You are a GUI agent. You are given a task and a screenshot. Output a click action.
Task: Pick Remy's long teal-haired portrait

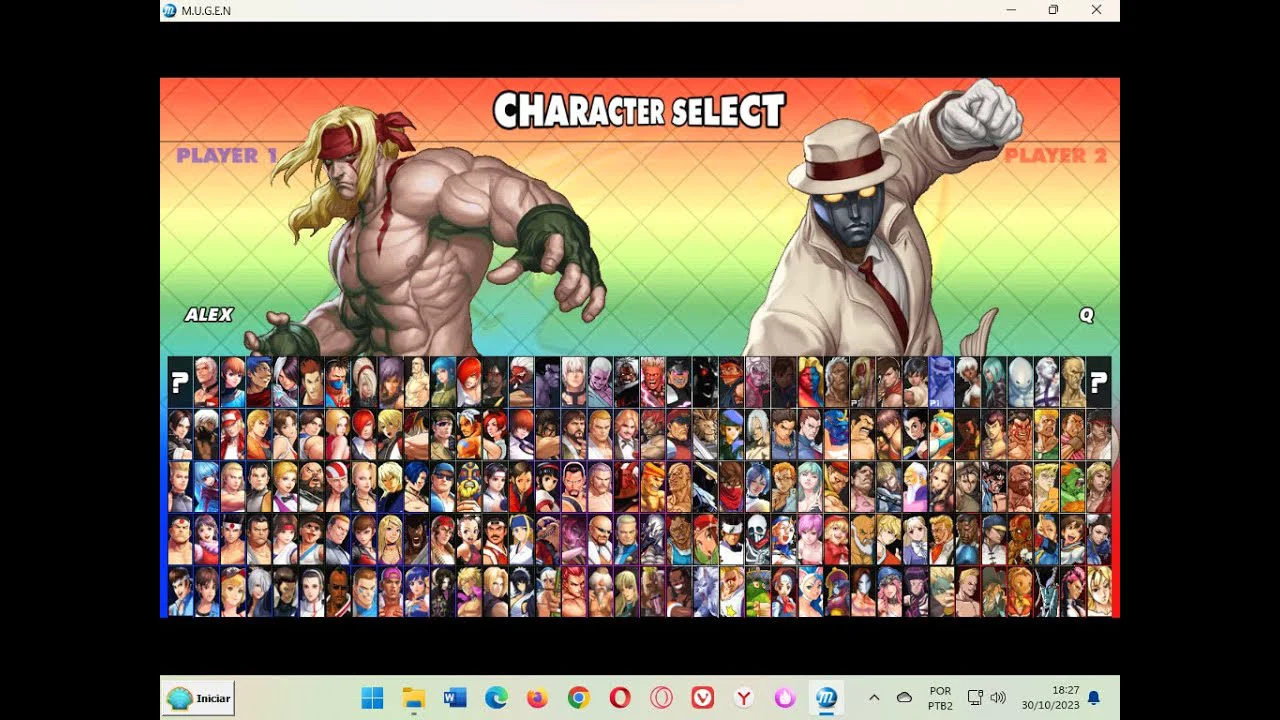994,382
